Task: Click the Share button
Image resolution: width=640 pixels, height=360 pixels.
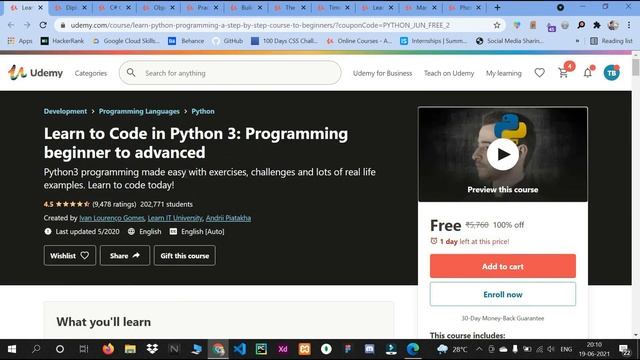Action: (x=125, y=256)
